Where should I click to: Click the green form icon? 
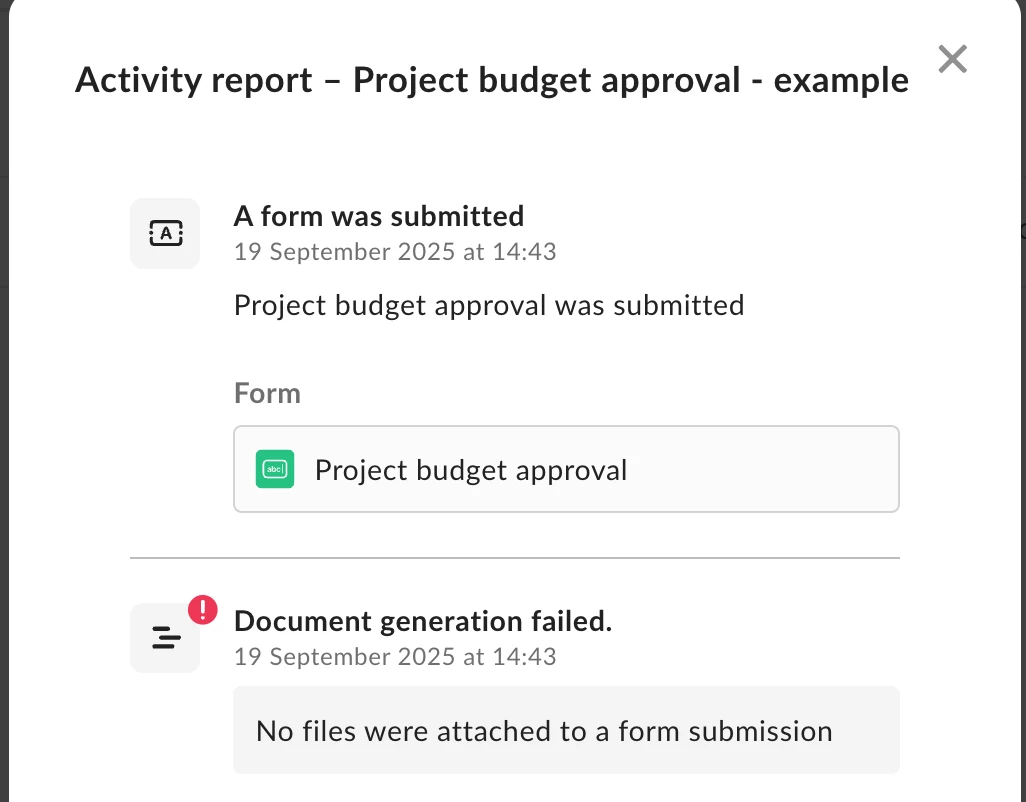[275, 469]
